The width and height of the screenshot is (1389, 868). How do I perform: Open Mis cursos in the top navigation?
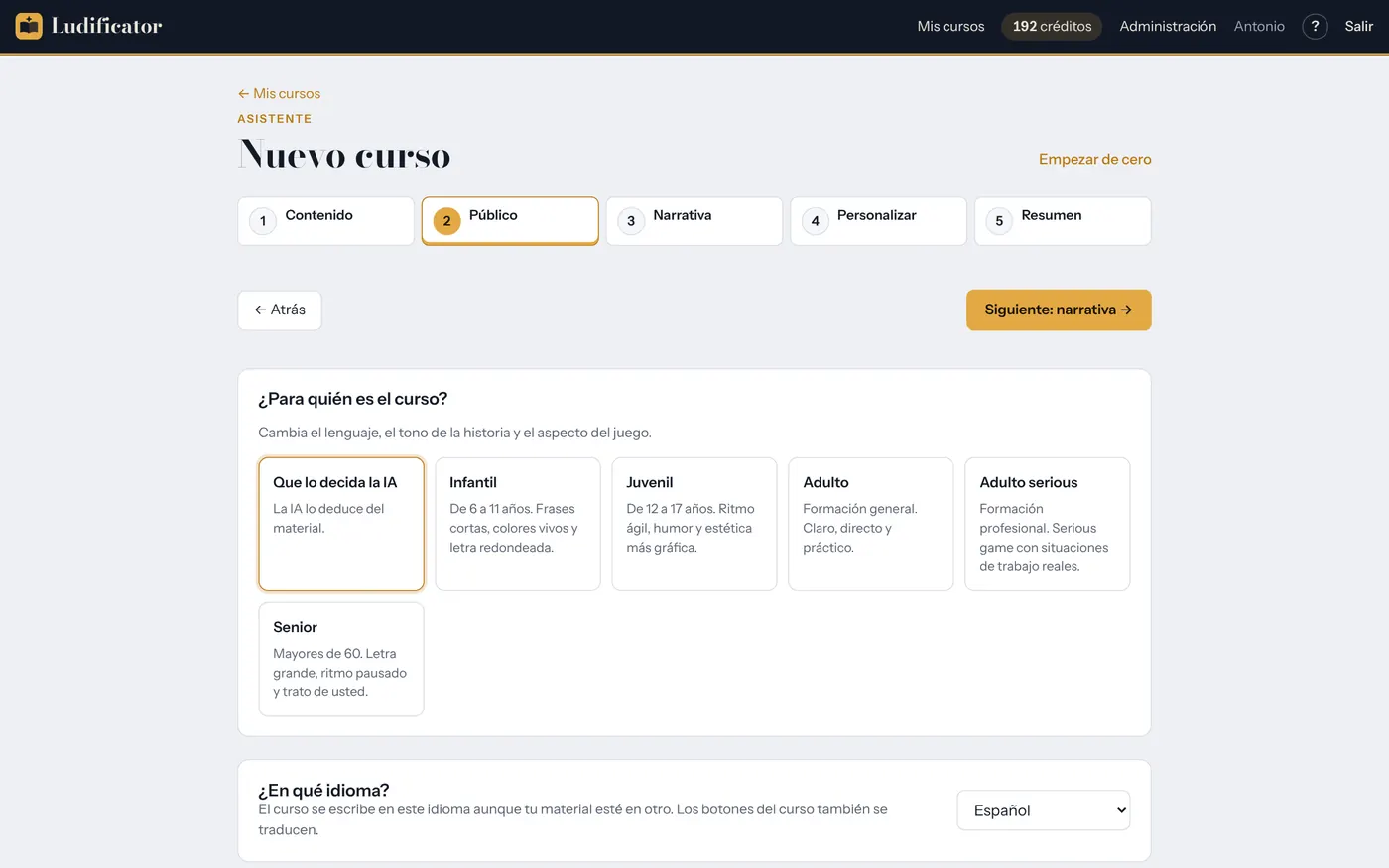click(x=950, y=27)
